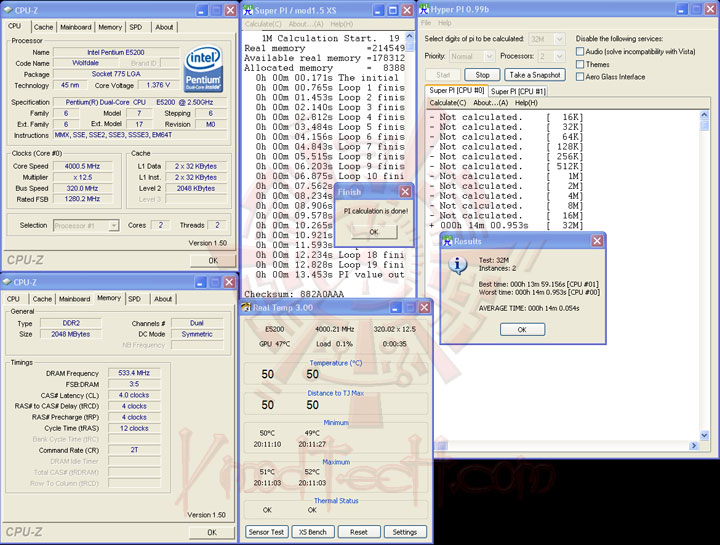
Task: Open Help menu in Hyper PI
Action: click(444, 23)
